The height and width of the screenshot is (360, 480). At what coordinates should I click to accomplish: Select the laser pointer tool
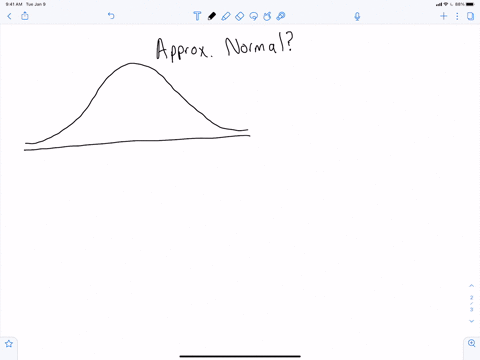tap(281, 16)
